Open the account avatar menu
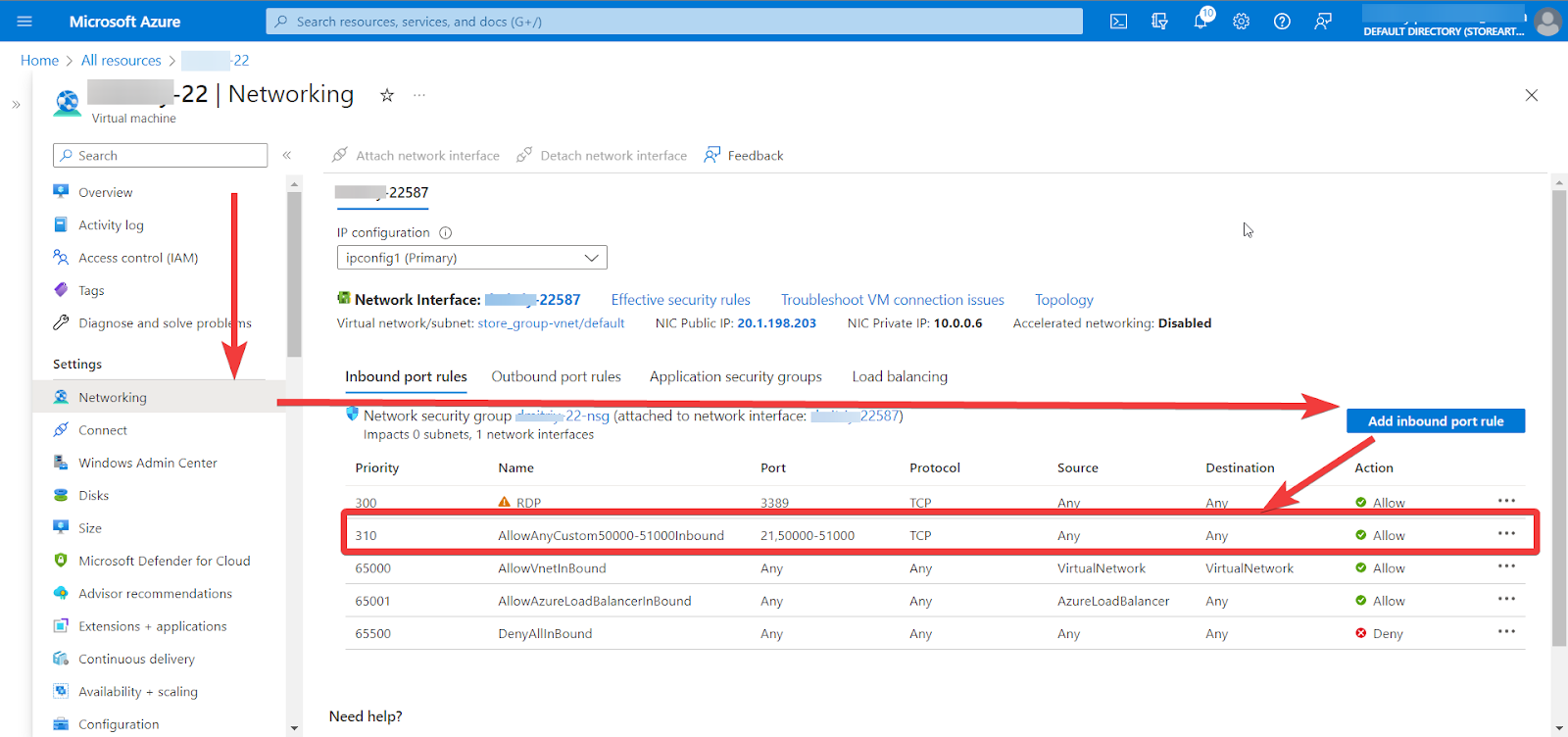The width and height of the screenshot is (1568, 737). point(1548,22)
